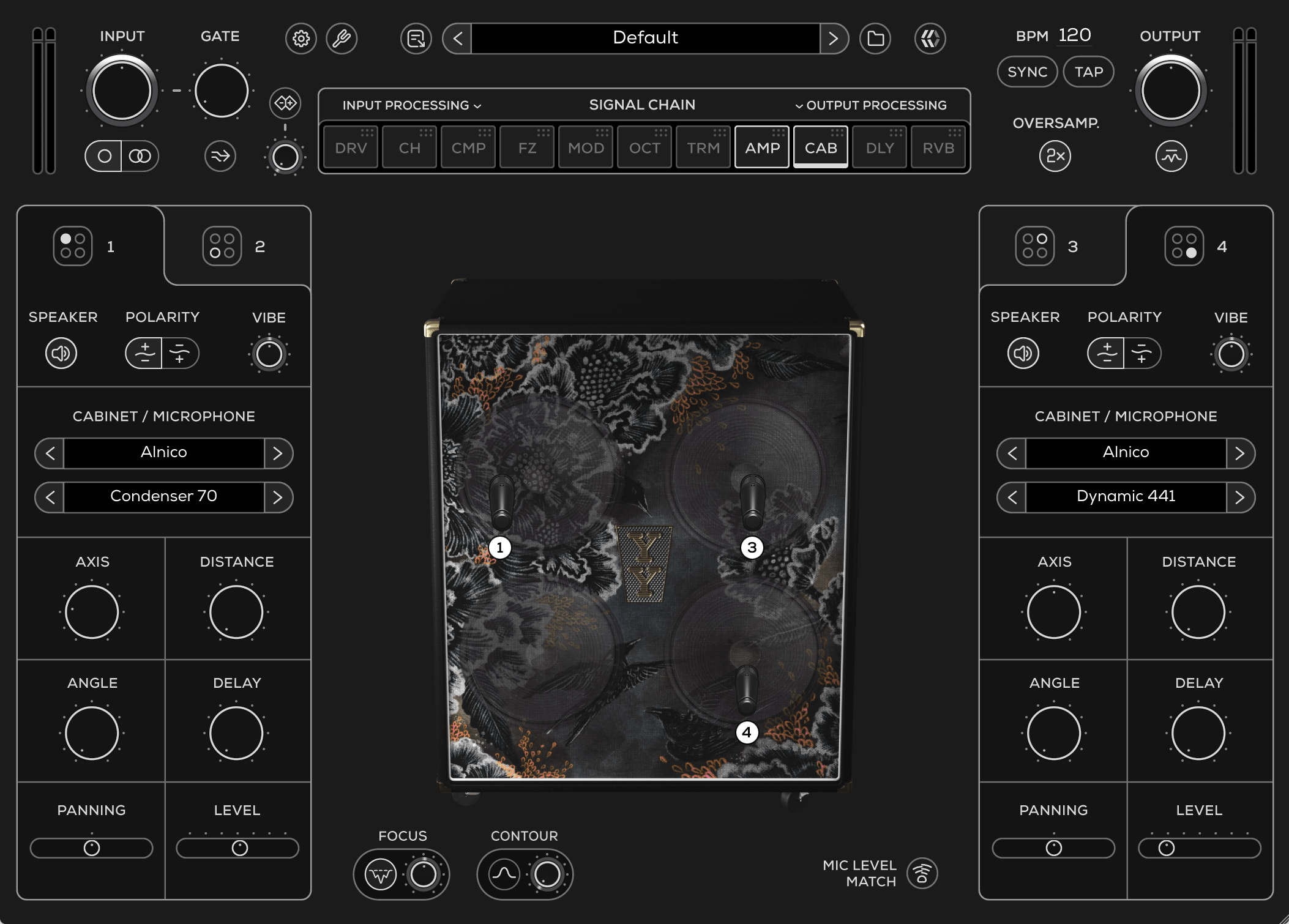Open the MOD module
This screenshot has width=1289, height=924.
click(x=586, y=147)
